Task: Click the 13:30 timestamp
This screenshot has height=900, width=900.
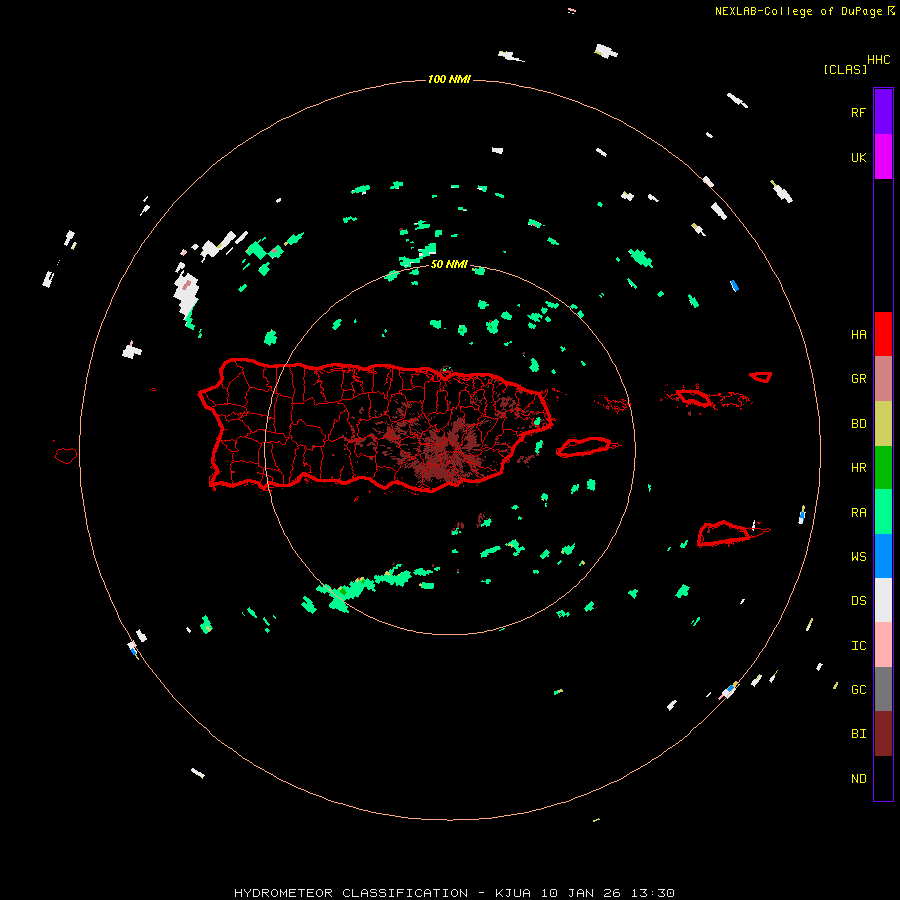Action: pos(653,893)
